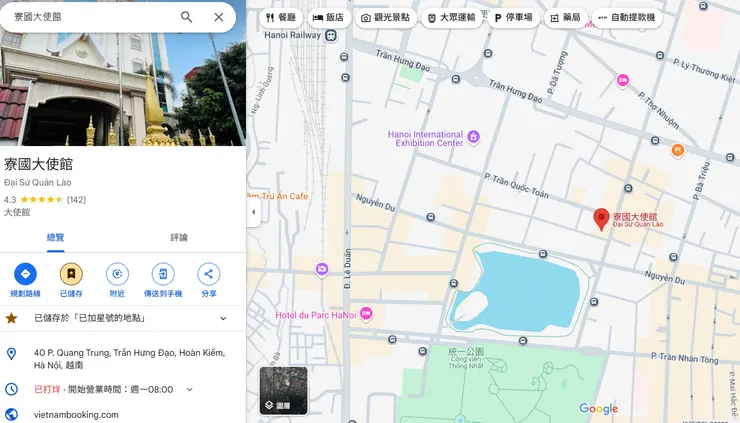Collapse the side panel with the arrow
The height and width of the screenshot is (423, 740).
(253, 212)
